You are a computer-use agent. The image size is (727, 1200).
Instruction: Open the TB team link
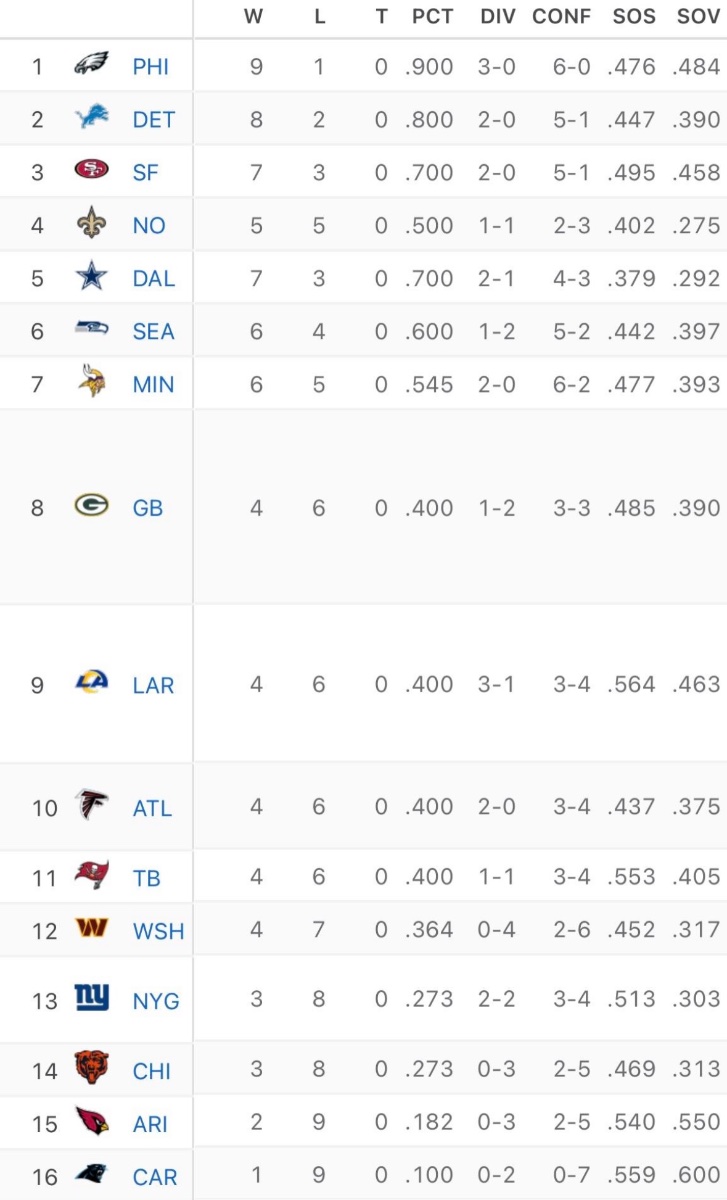tap(147, 878)
